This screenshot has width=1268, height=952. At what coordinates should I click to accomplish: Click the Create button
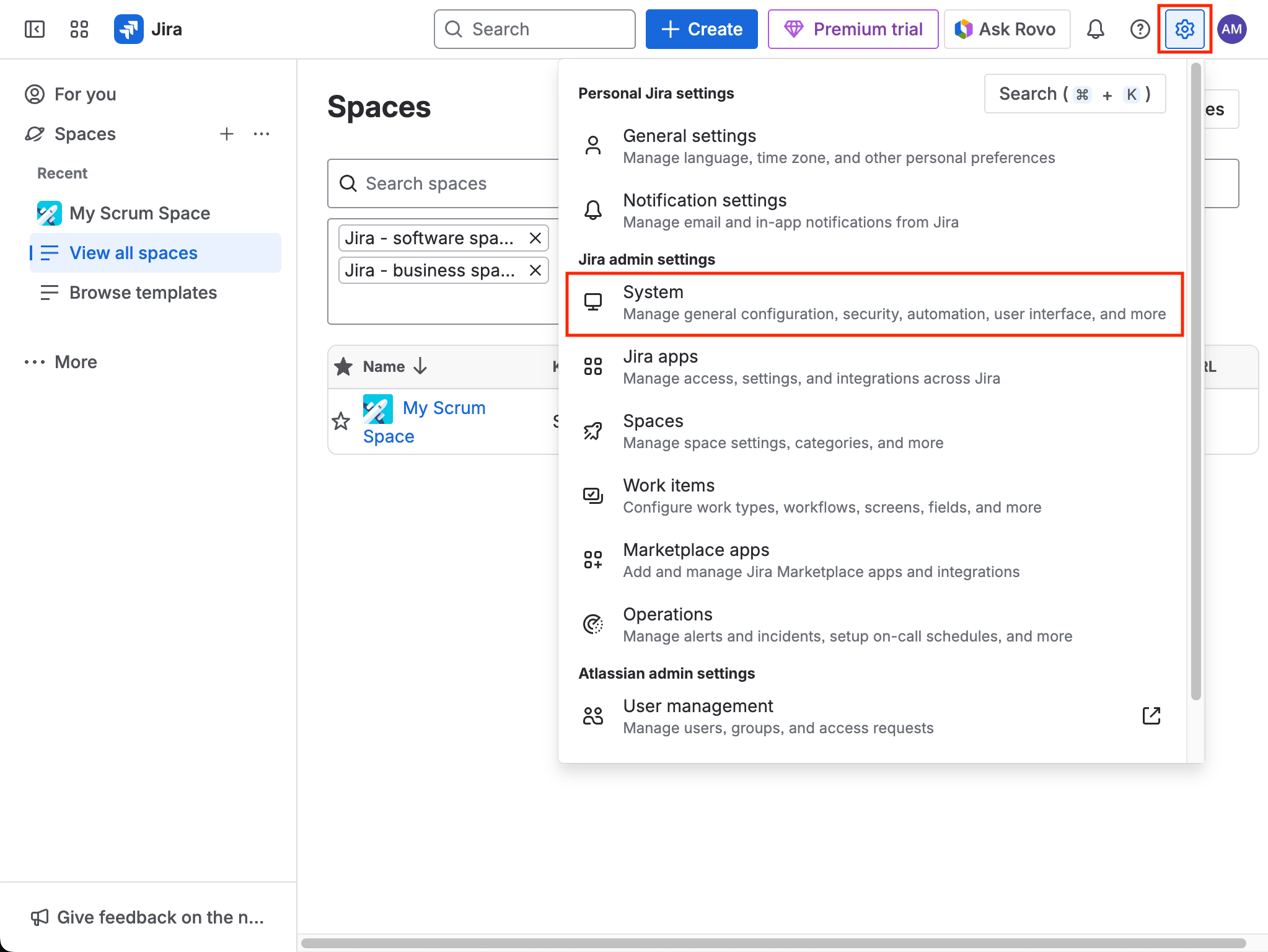(x=701, y=29)
